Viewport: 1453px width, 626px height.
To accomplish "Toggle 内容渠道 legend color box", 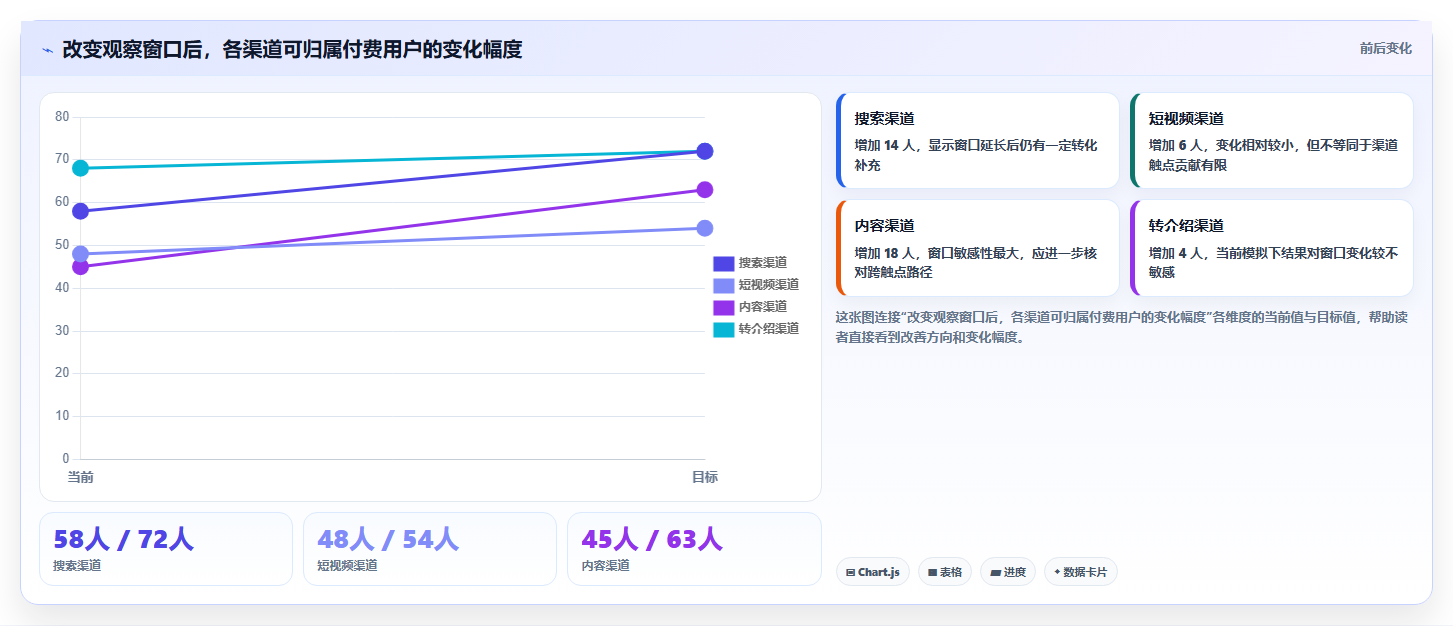I will pos(723,307).
